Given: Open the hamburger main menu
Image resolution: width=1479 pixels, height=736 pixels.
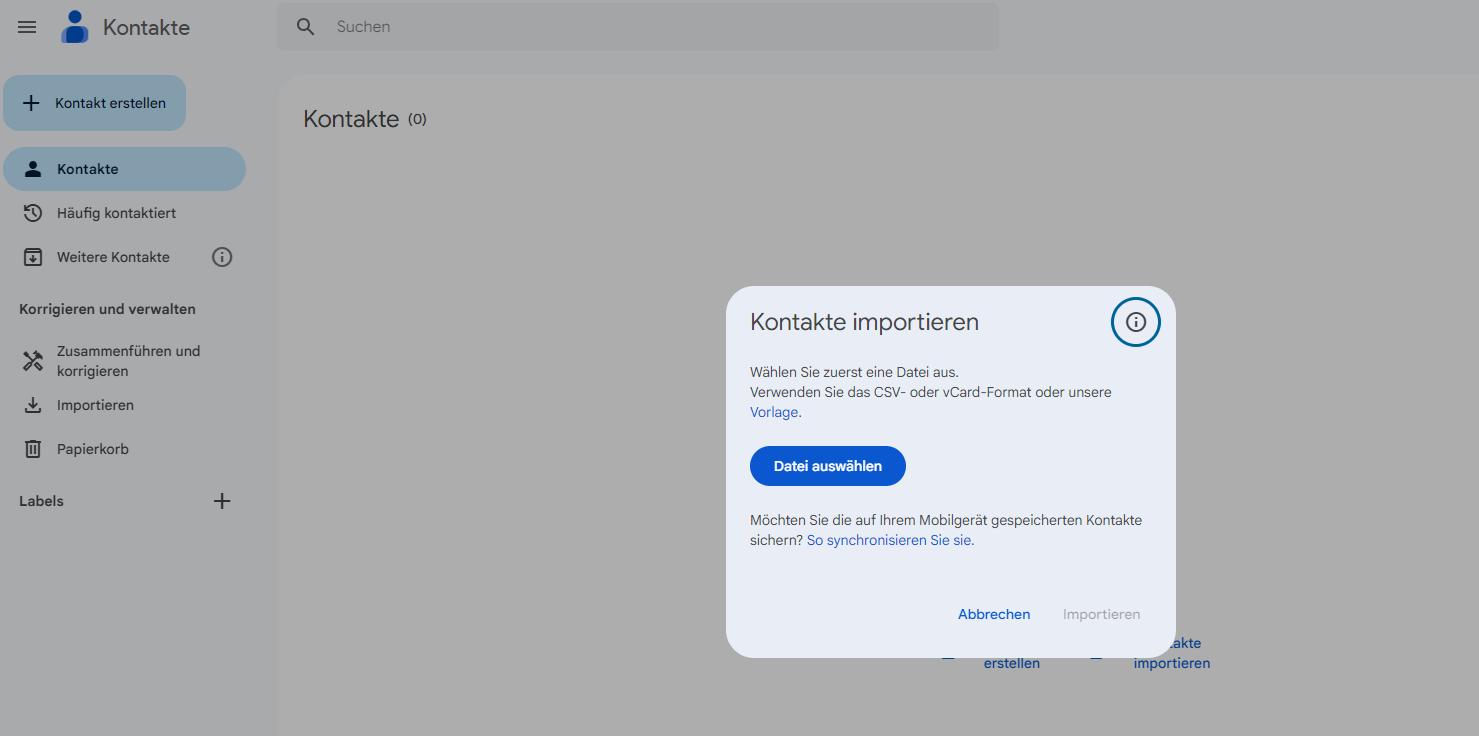Looking at the screenshot, I should tap(27, 27).
